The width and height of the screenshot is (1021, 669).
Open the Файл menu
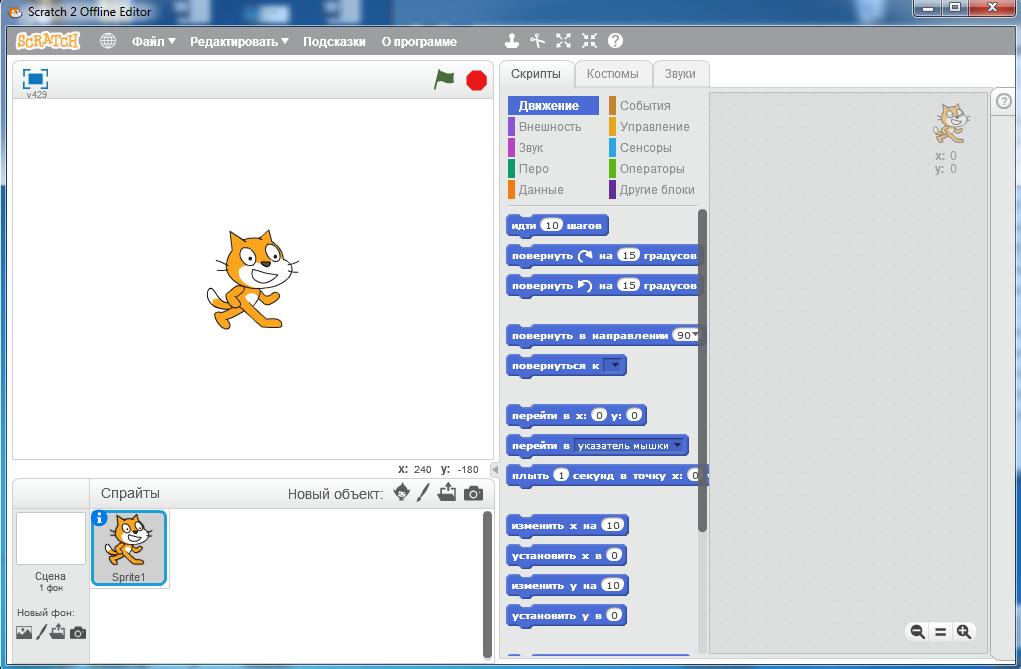(154, 41)
